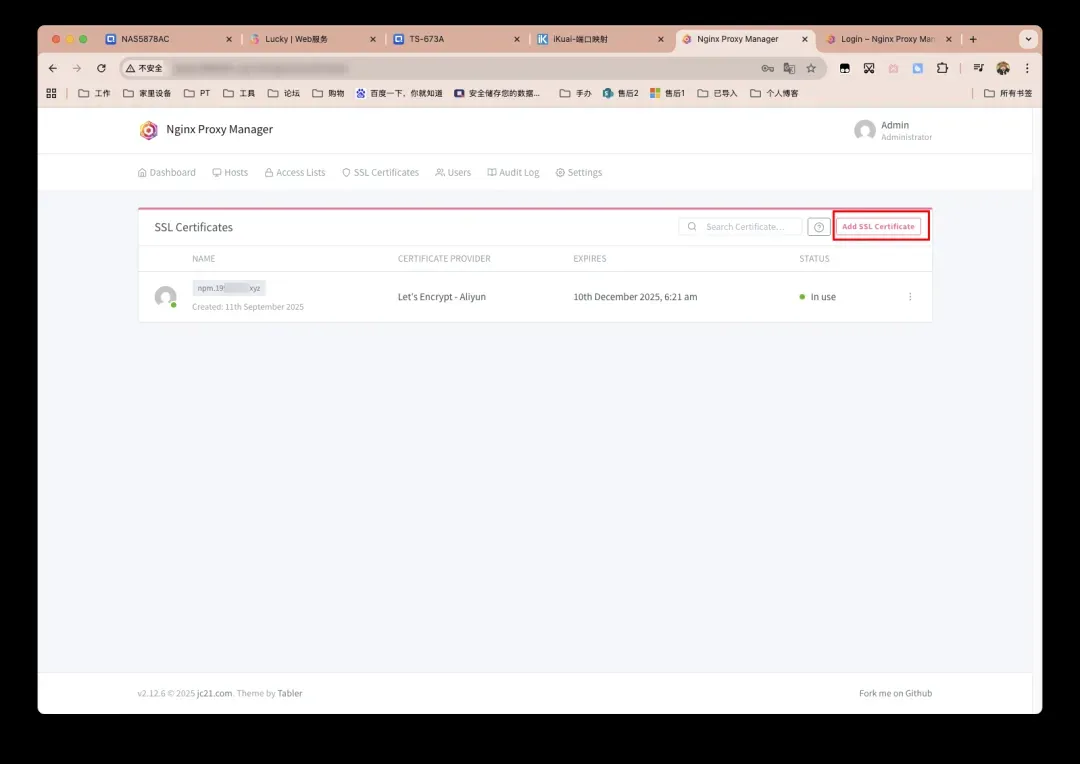Open the apps grid icon in bookmarks bar

(x=51, y=93)
